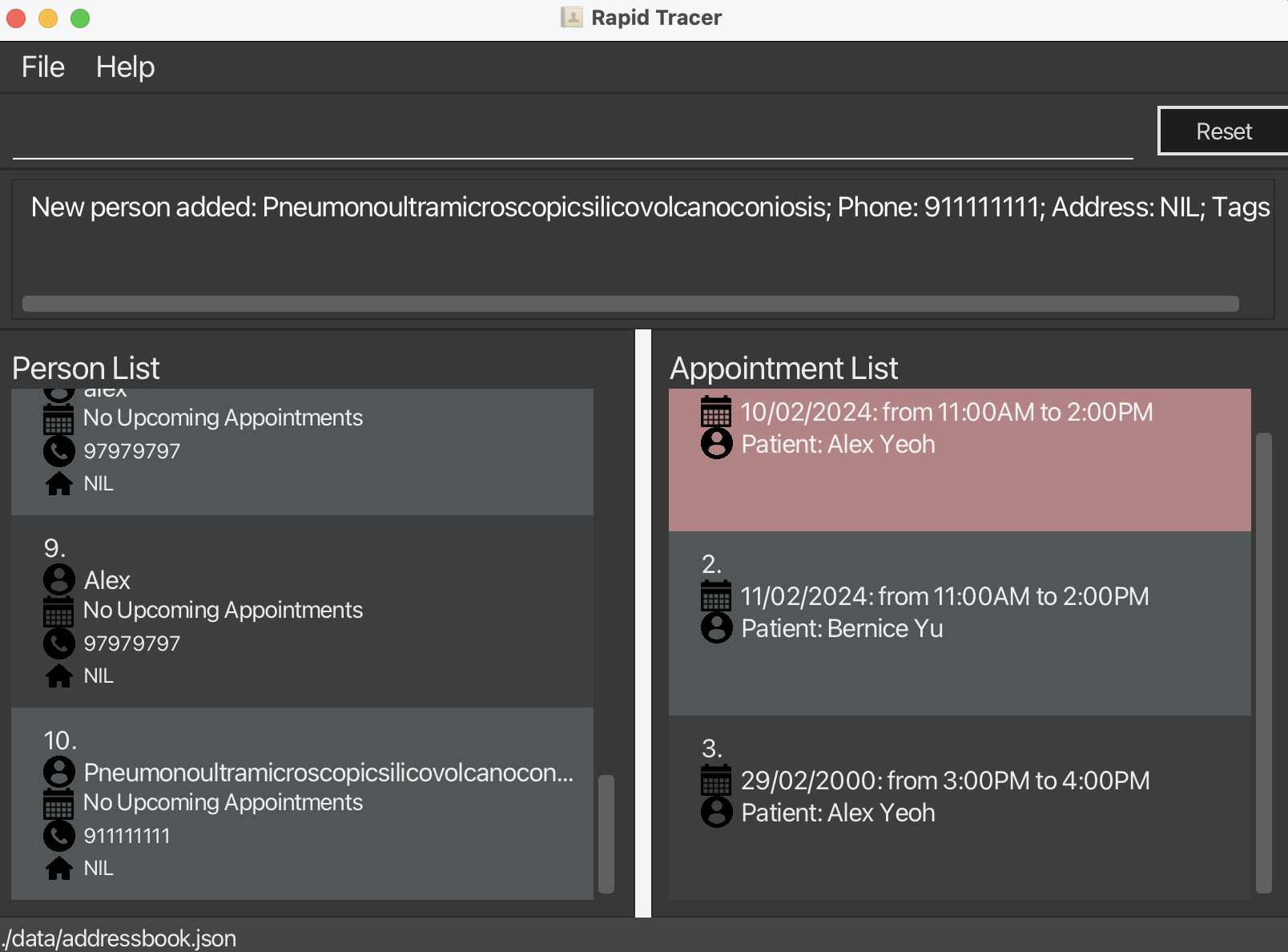Image resolution: width=1288 pixels, height=952 pixels.
Task: Open the File menu
Action: tap(43, 67)
